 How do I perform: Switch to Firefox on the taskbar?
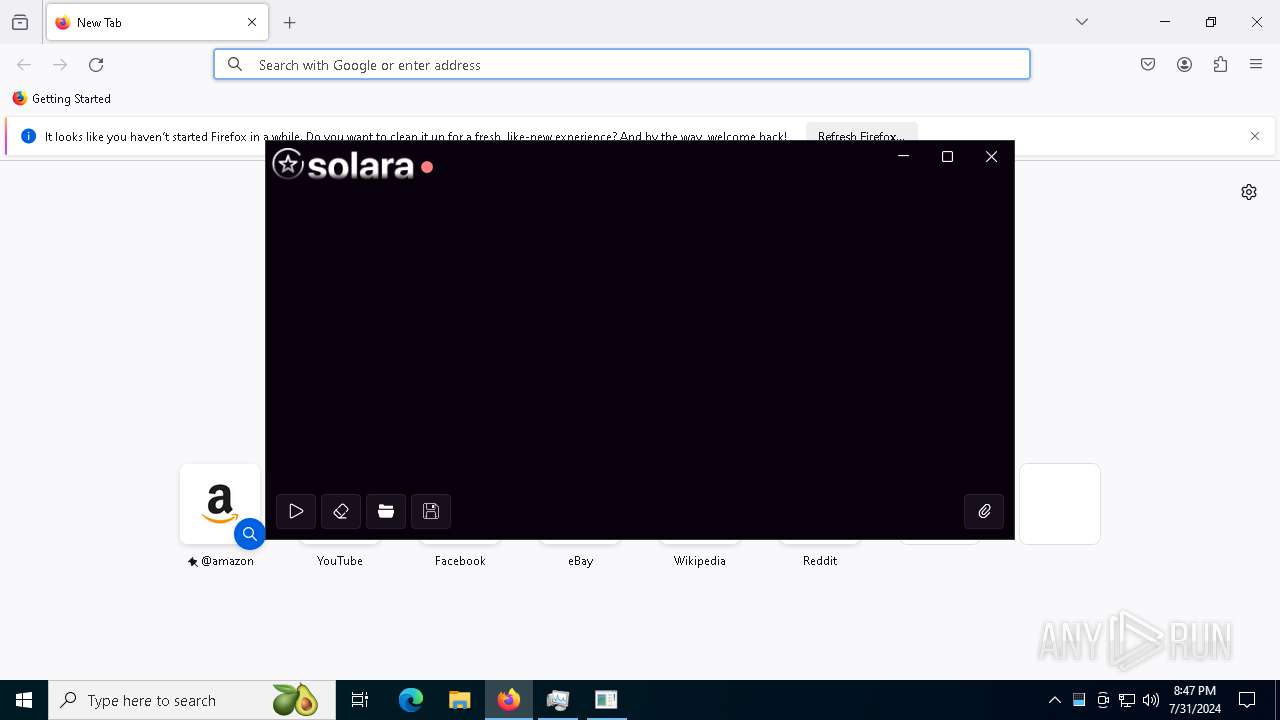click(509, 700)
